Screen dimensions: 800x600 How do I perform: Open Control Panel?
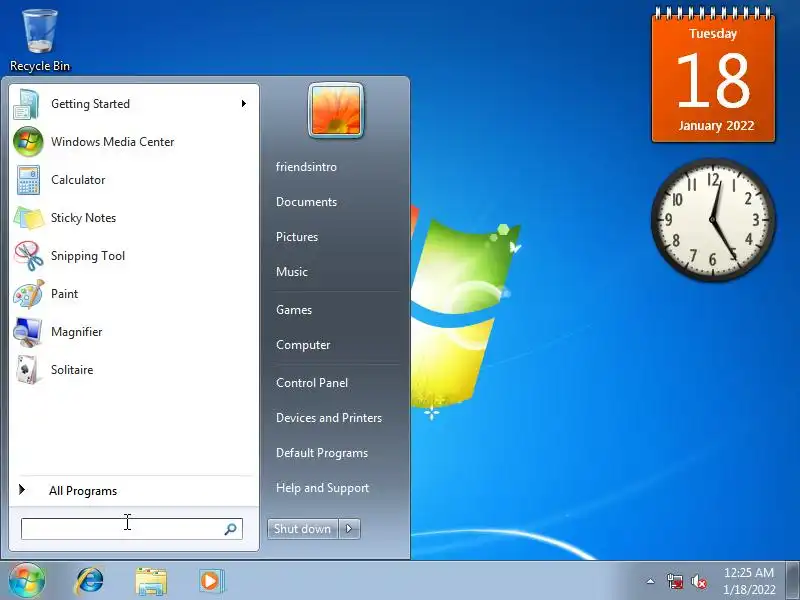(312, 383)
